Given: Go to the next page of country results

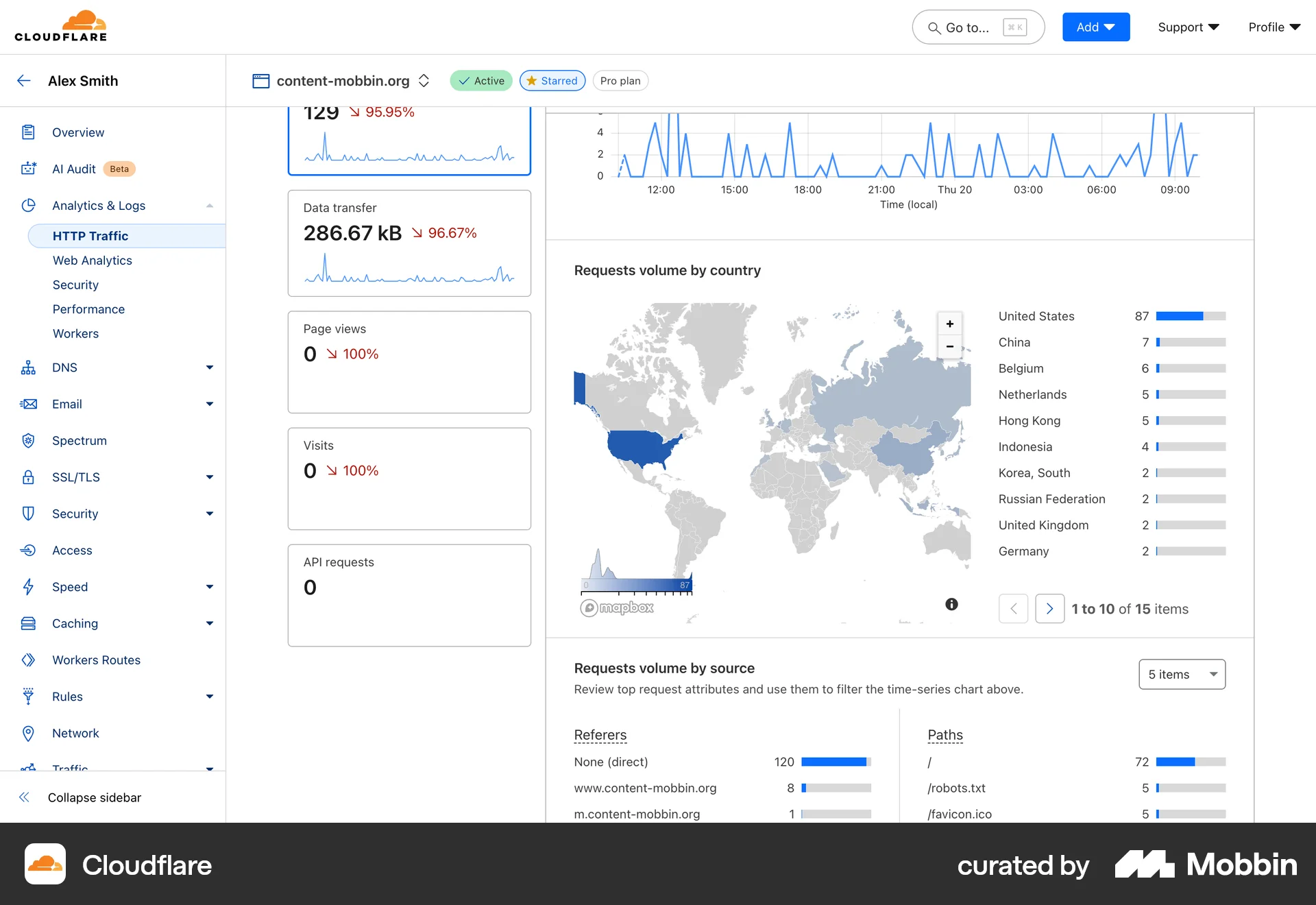Looking at the screenshot, I should (x=1049, y=608).
